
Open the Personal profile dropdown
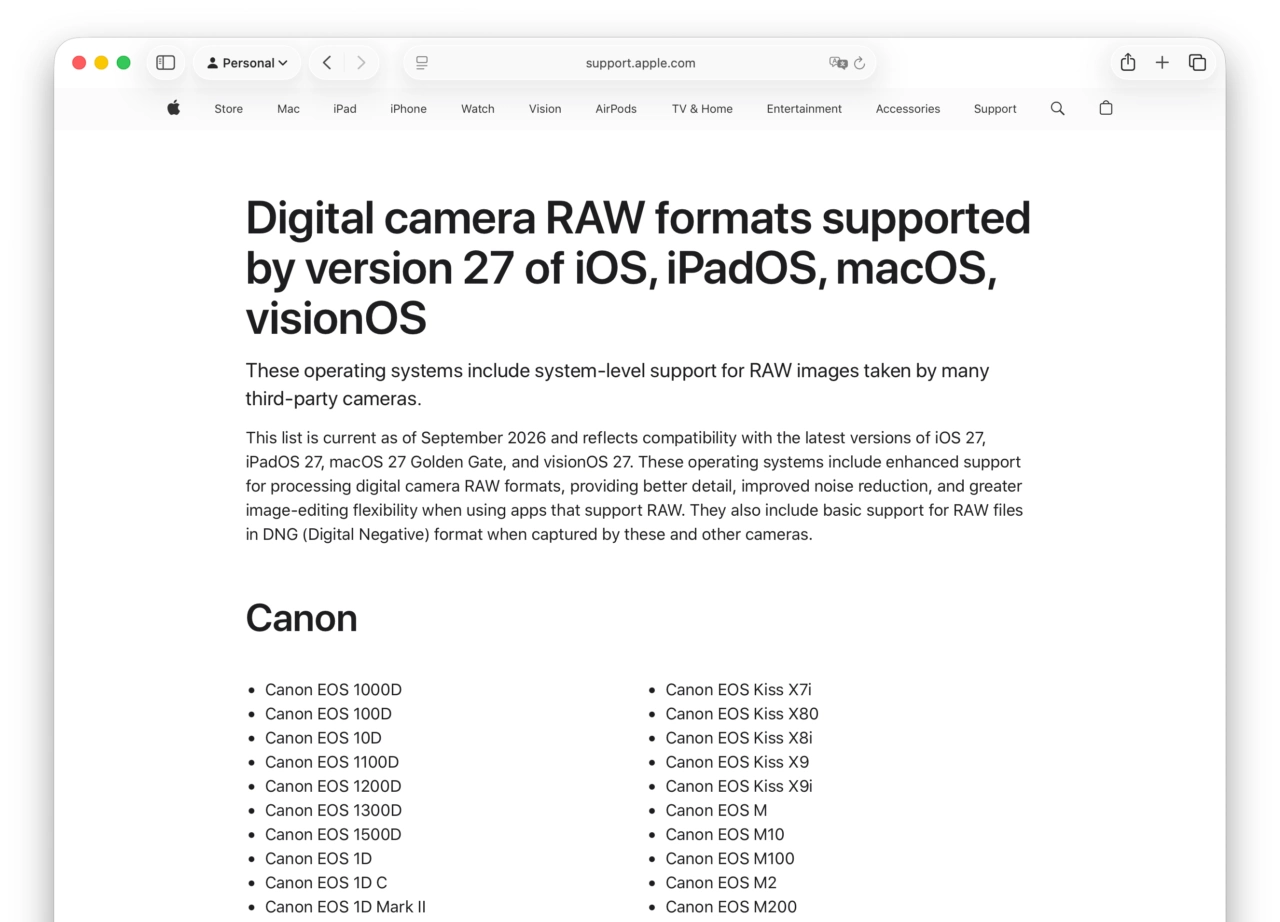[247, 63]
